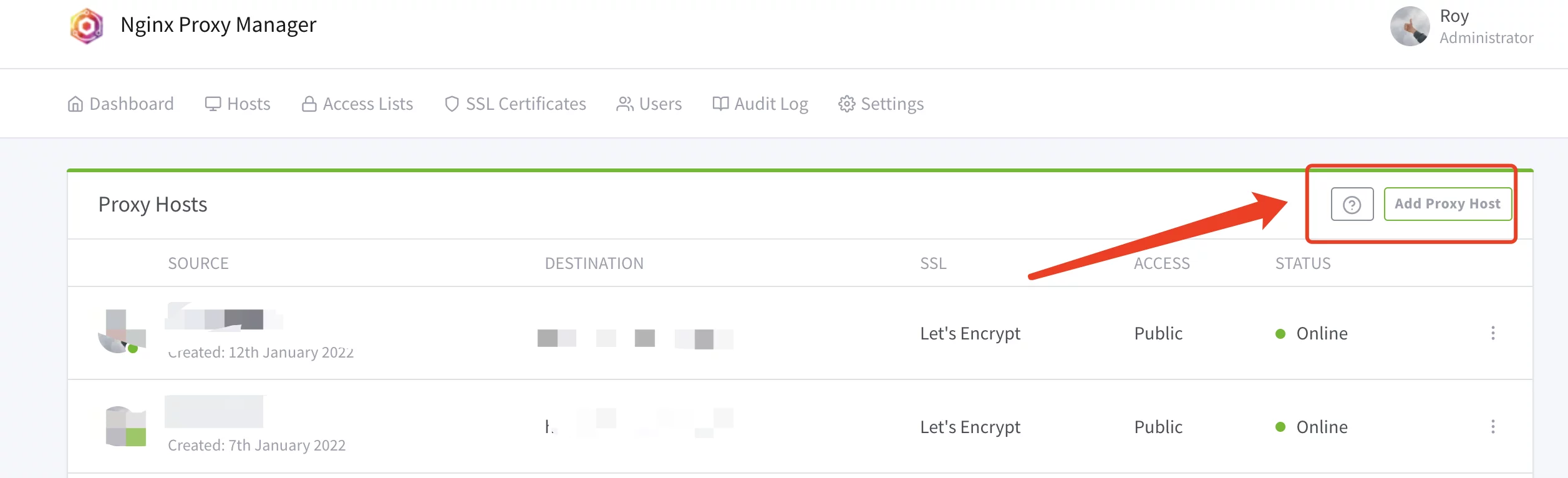This screenshot has height=478, width=1568.
Task: Open the SSL Certificates page
Action: [x=515, y=104]
